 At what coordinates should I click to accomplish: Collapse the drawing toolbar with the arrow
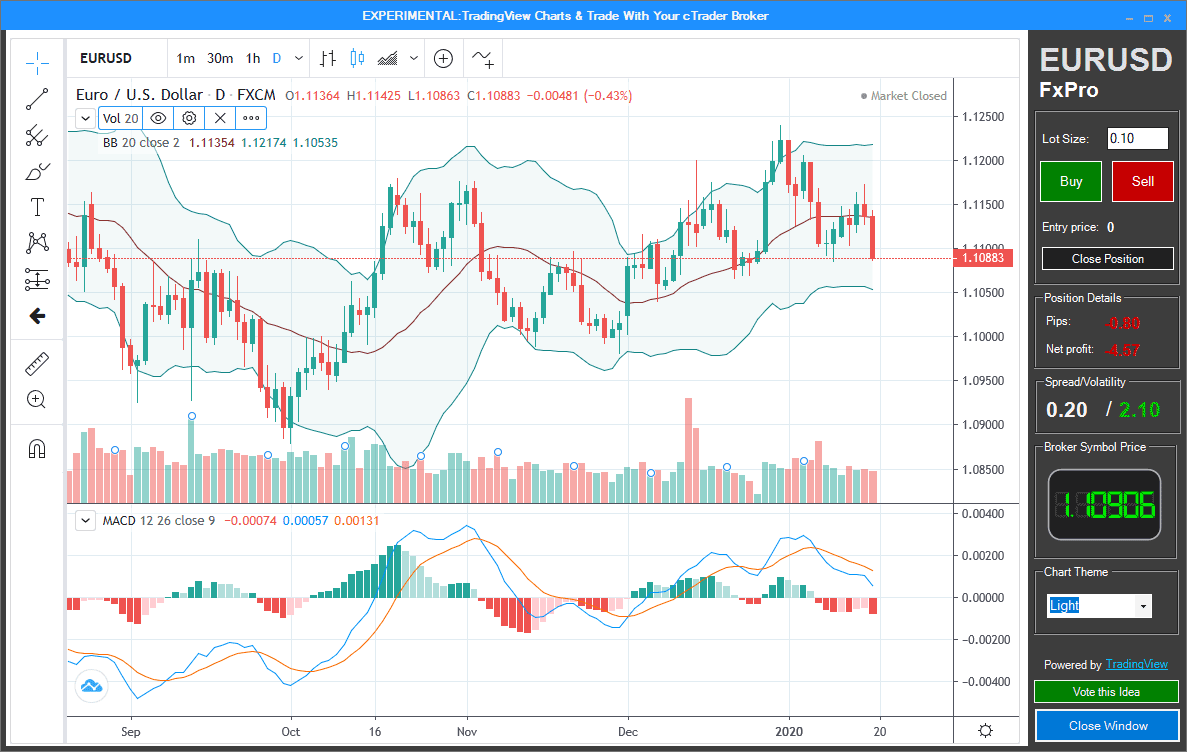(x=37, y=316)
